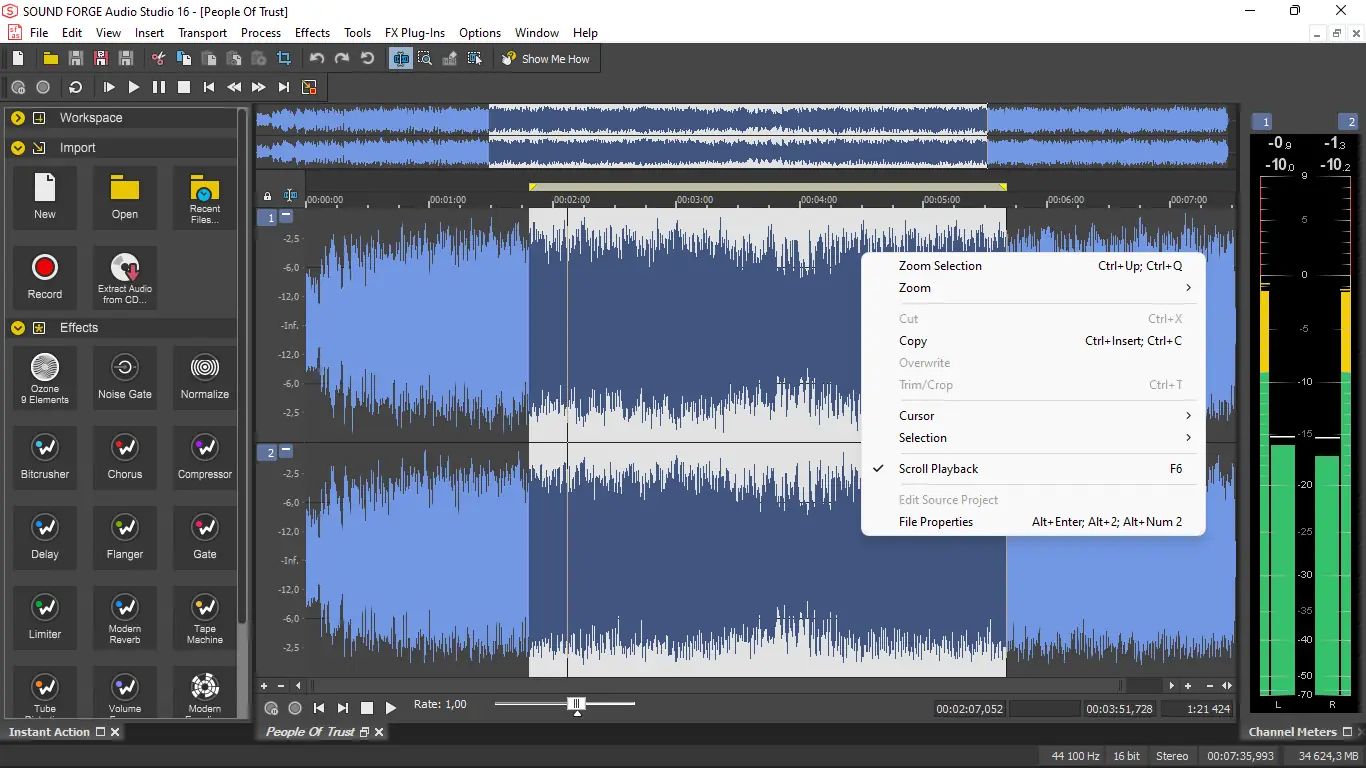Close the People Of Trust tab
This screenshot has width=1366, height=768.
click(x=379, y=732)
